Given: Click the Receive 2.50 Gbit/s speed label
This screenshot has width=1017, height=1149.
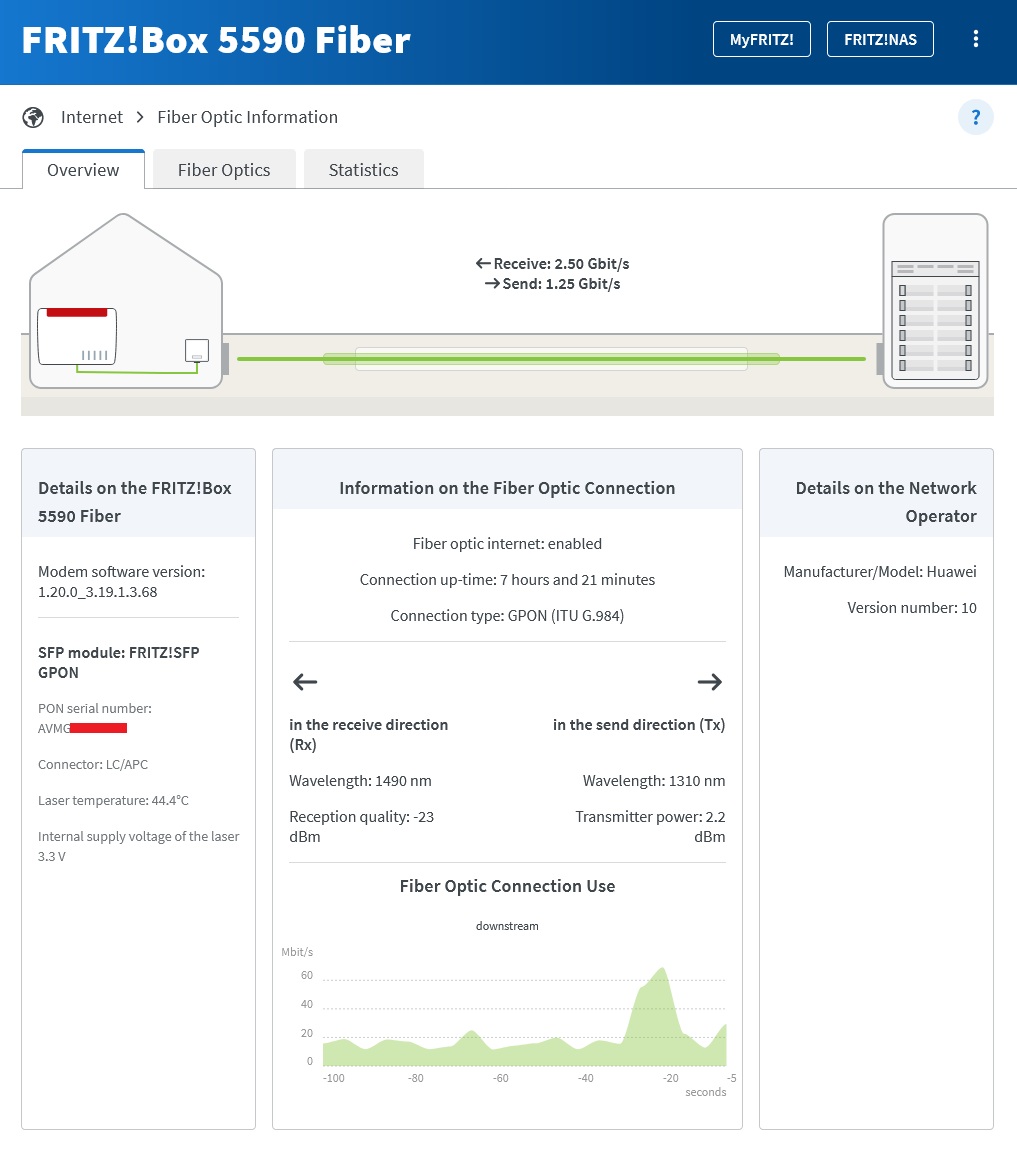Looking at the screenshot, I should click(x=552, y=264).
